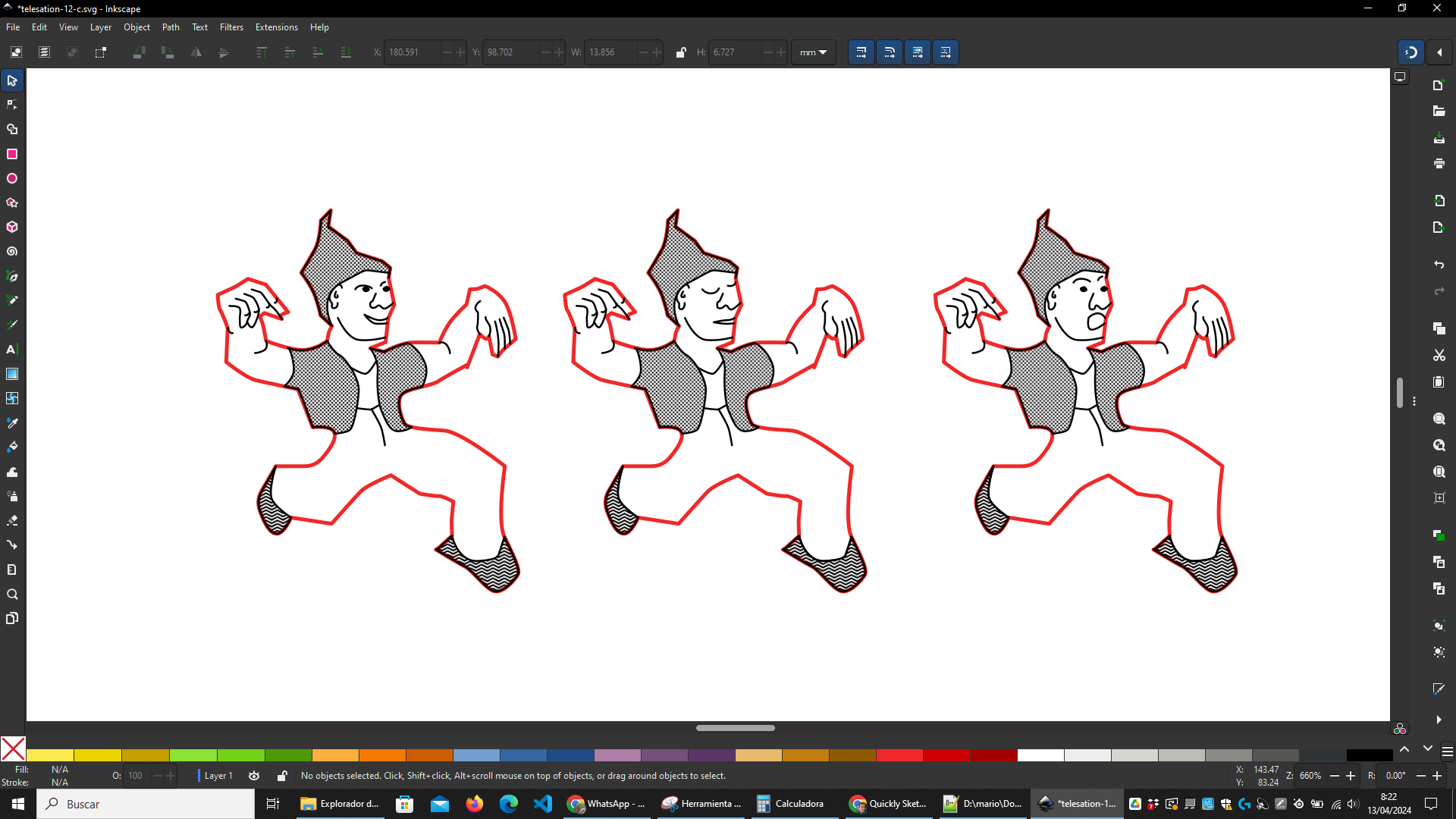Open the Path menu
This screenshot has width=1456, height=819.
(x=171, y=27)
